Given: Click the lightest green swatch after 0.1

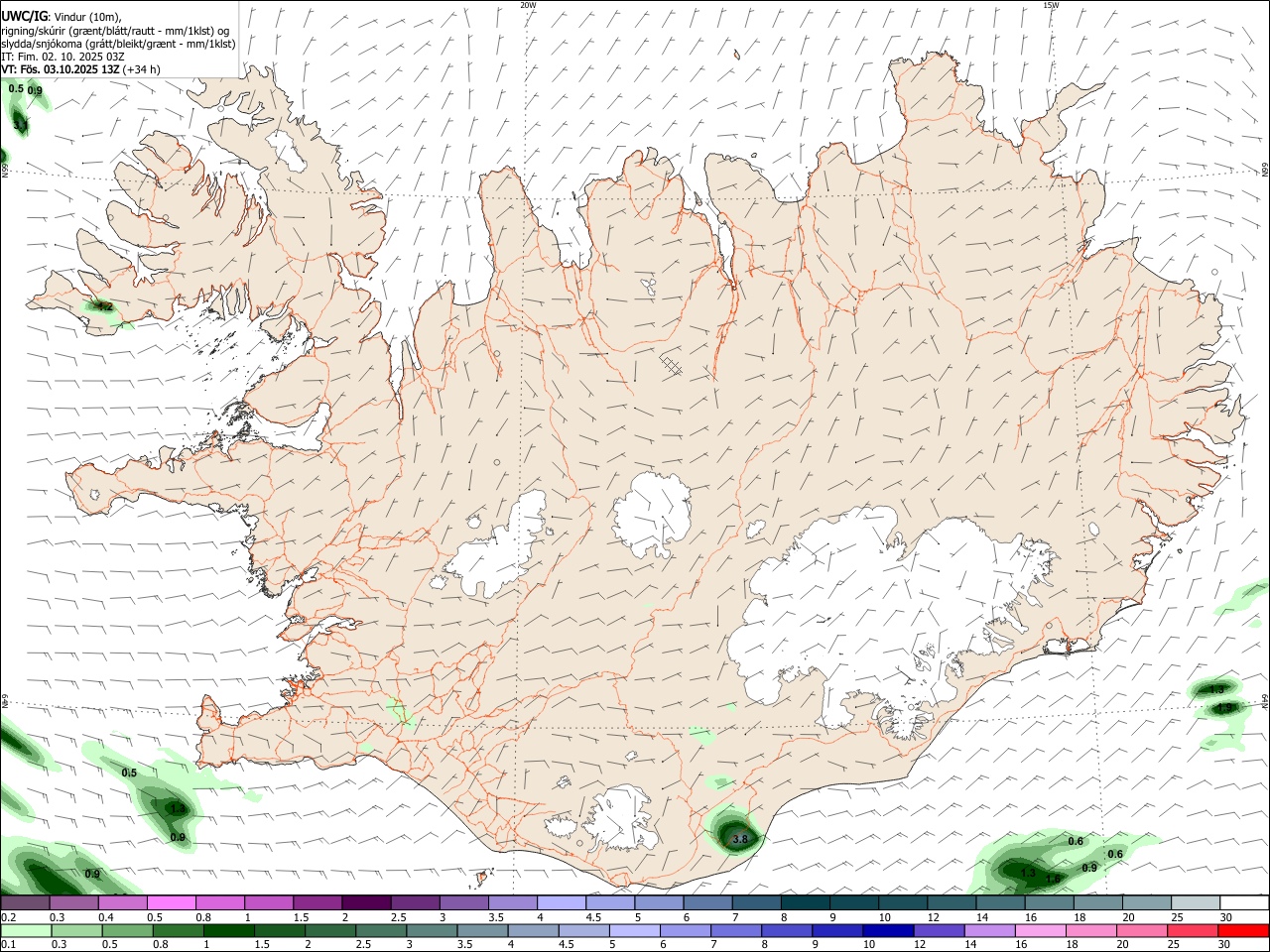Looking at the screenshot, I should click(26, 931).
